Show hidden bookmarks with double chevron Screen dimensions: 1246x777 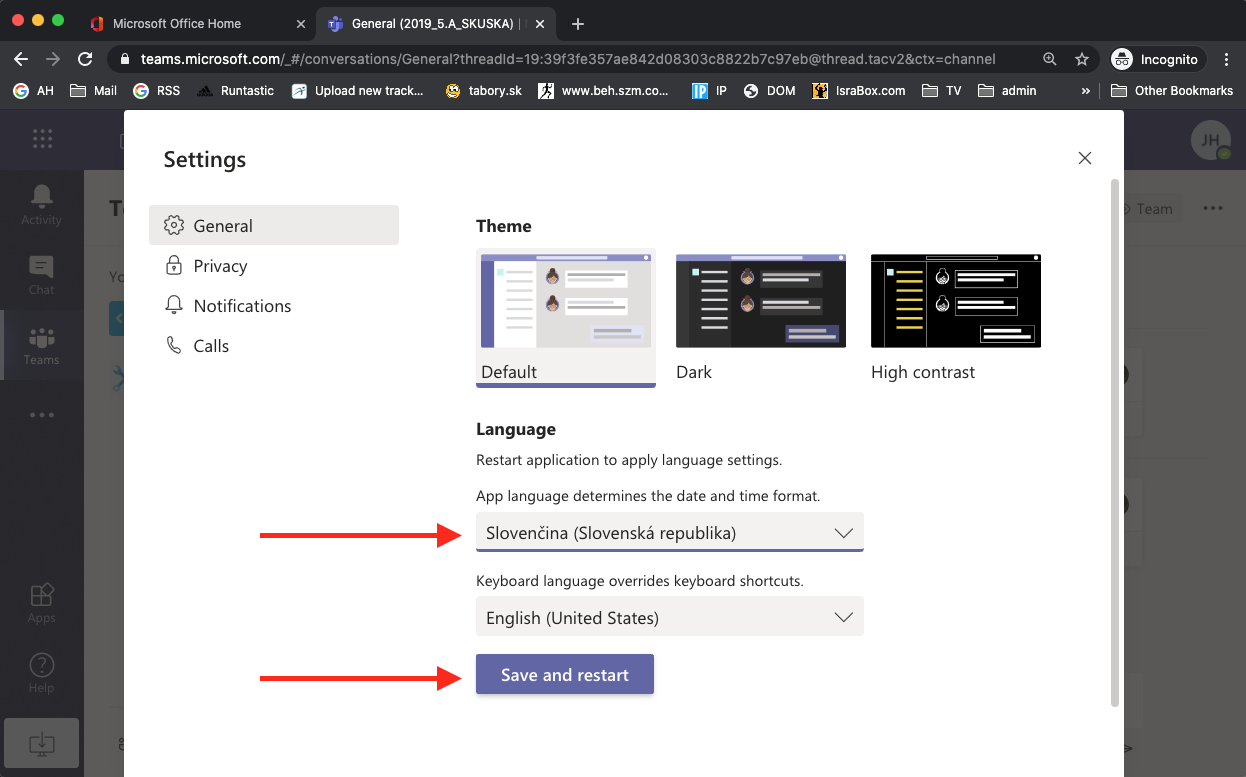(1086, 91)
